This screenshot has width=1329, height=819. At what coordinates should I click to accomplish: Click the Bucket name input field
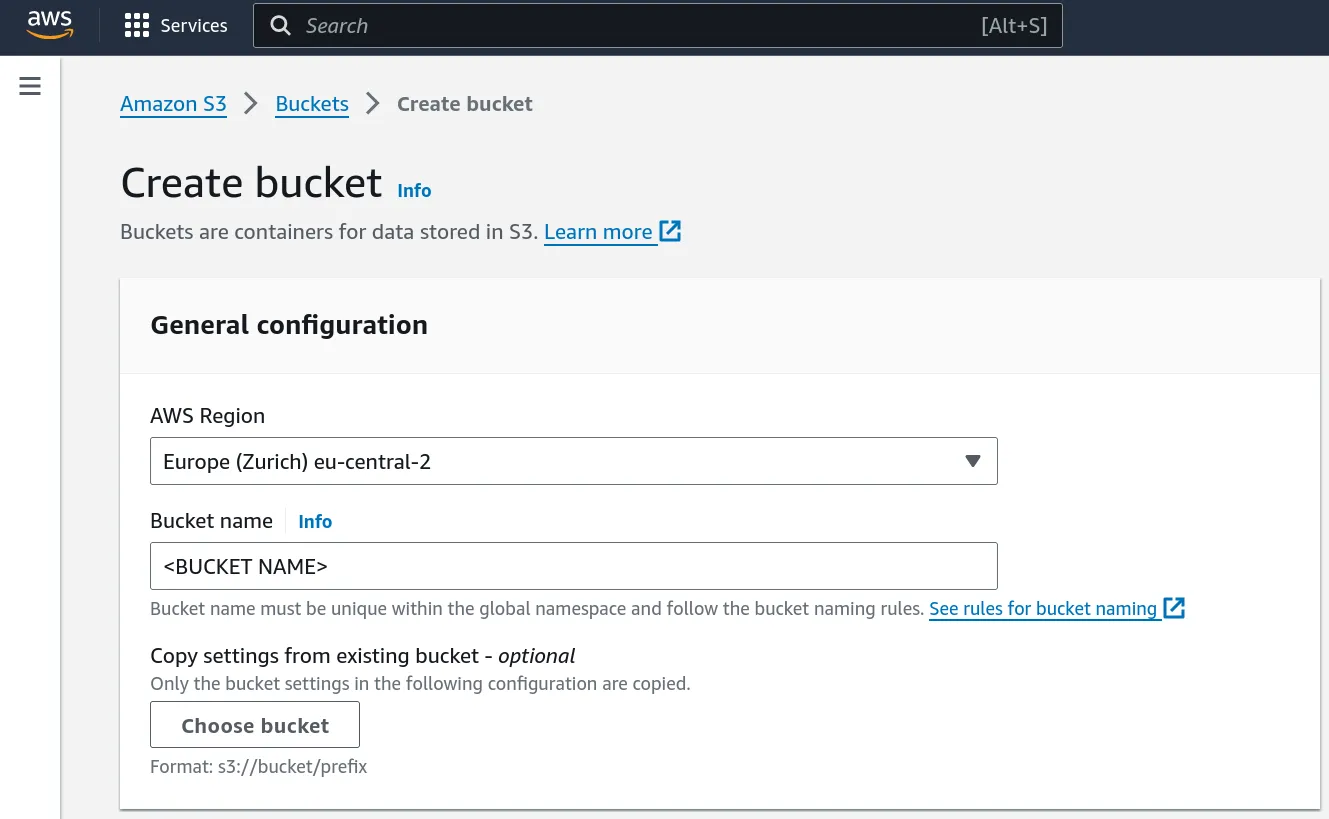[x=574, y=566]
